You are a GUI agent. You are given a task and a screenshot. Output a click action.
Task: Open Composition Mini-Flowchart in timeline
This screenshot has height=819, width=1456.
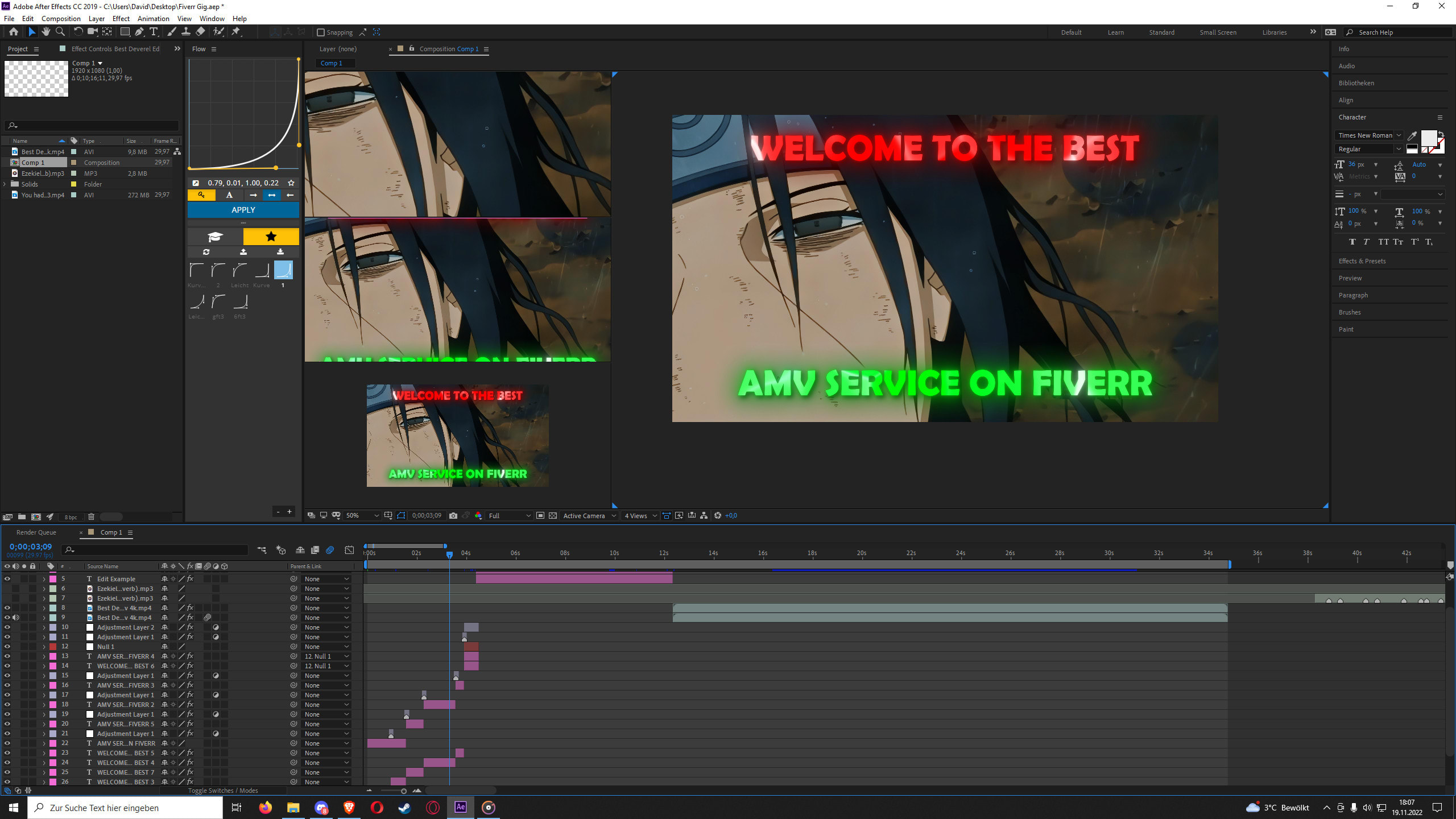tap(262, 550)
